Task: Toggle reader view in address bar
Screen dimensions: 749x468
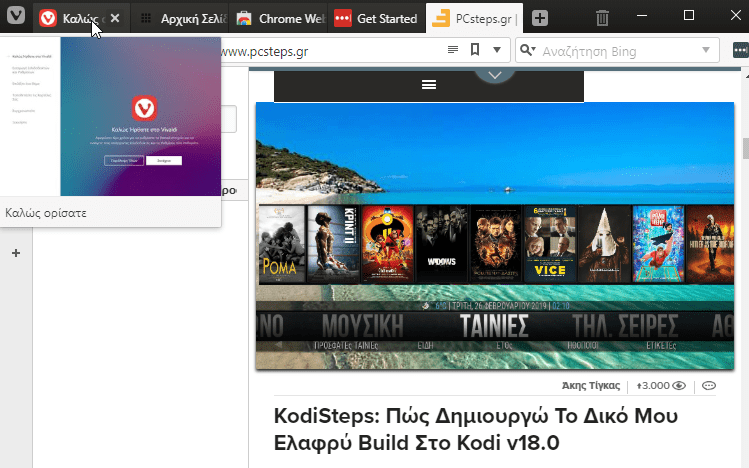Action: (453, 50)
